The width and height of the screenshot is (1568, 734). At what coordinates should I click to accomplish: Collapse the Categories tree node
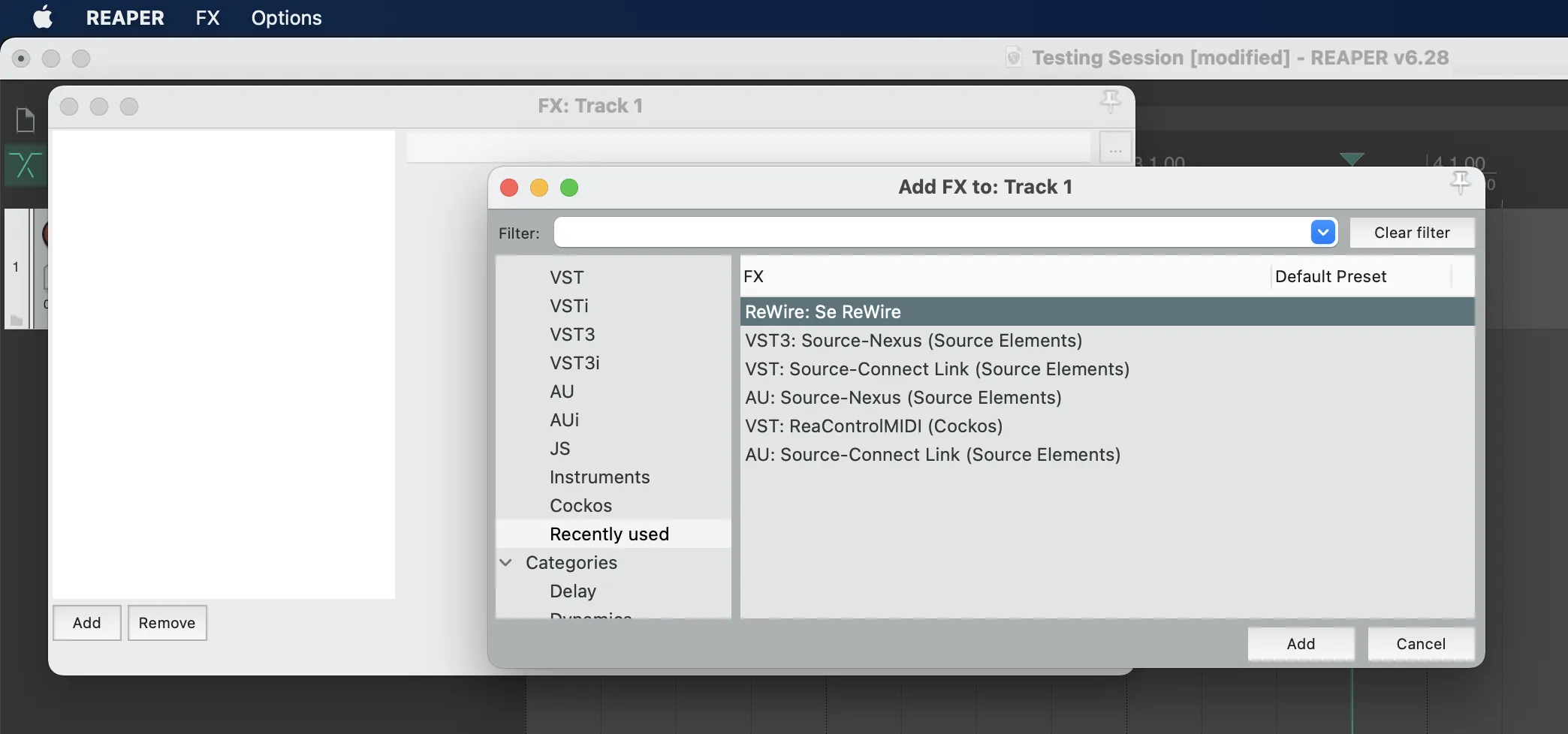tap(506, 562)
